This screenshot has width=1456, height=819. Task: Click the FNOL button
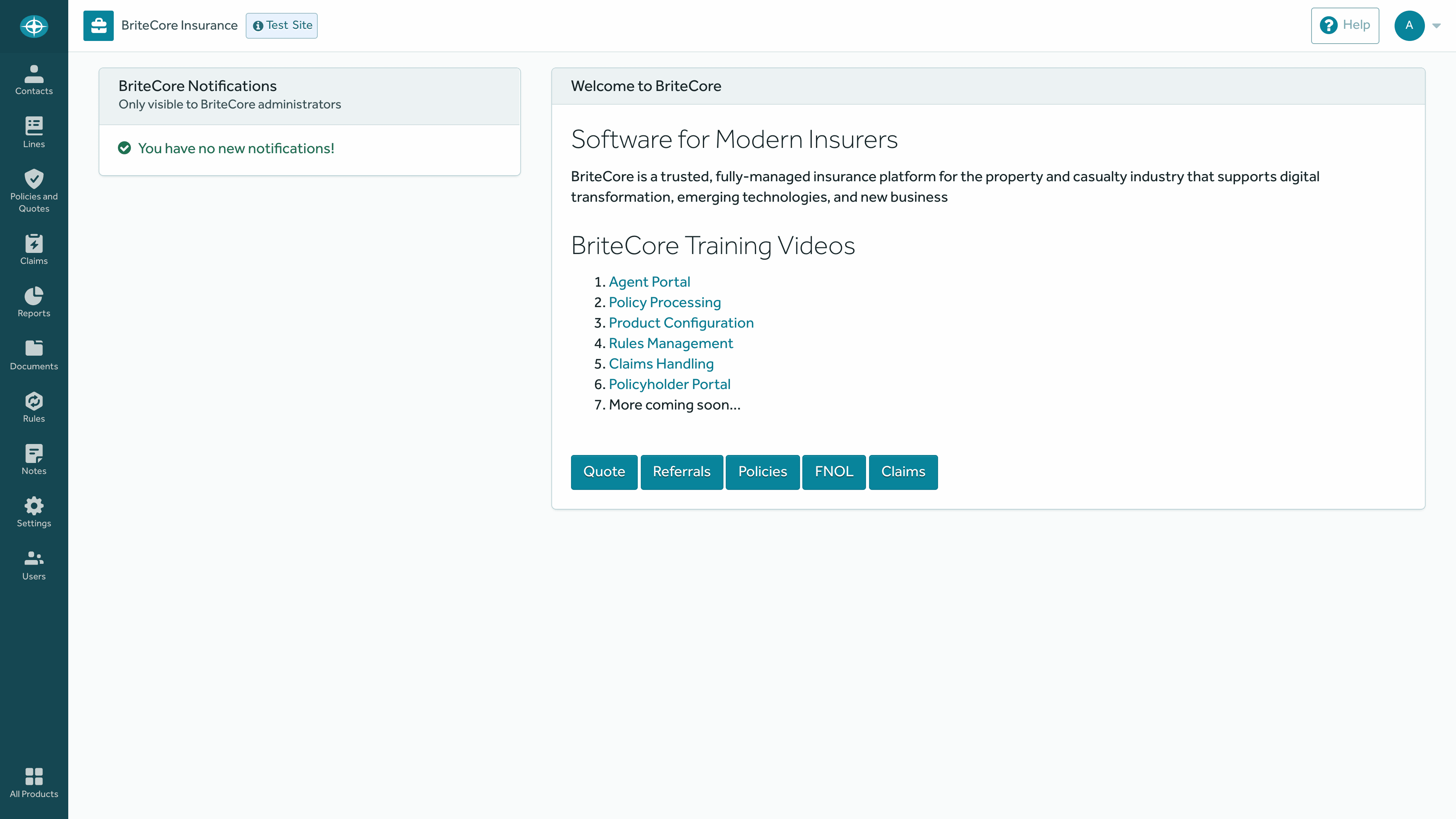point(833,471)
